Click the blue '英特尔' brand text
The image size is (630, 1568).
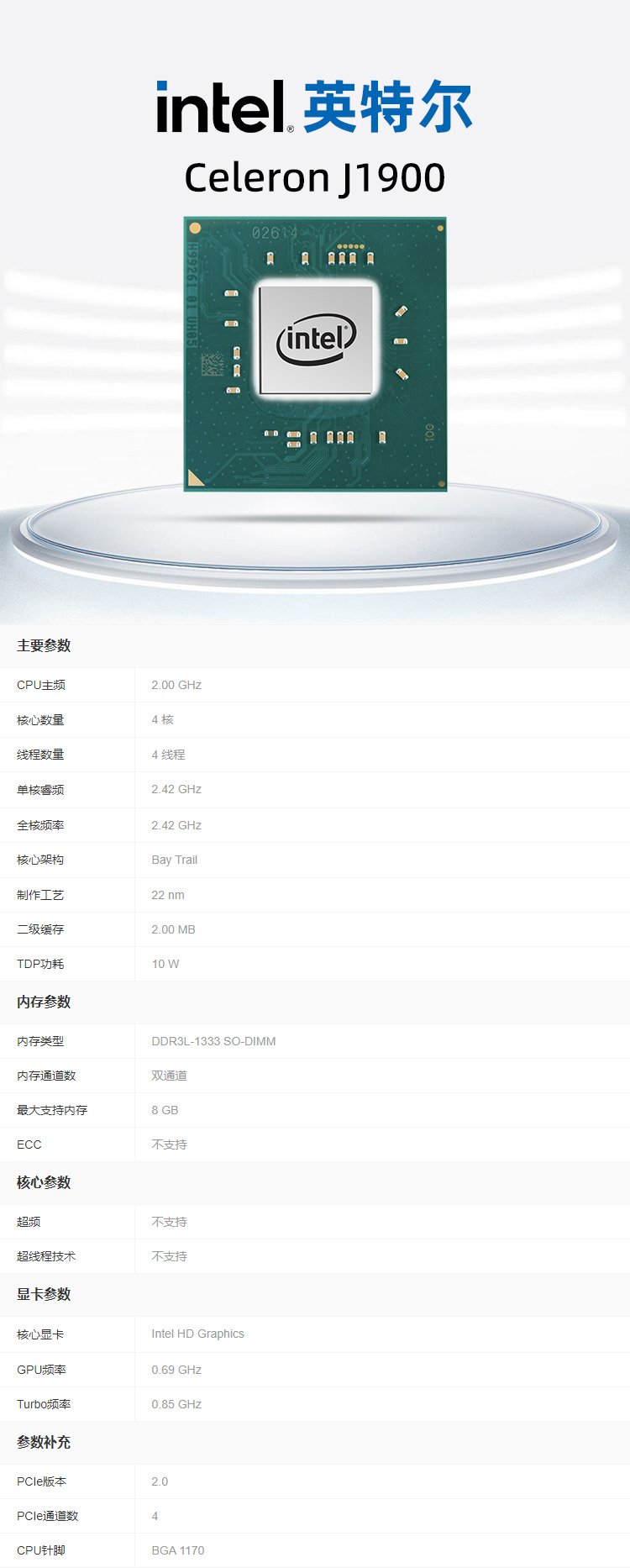coord(388,107)
